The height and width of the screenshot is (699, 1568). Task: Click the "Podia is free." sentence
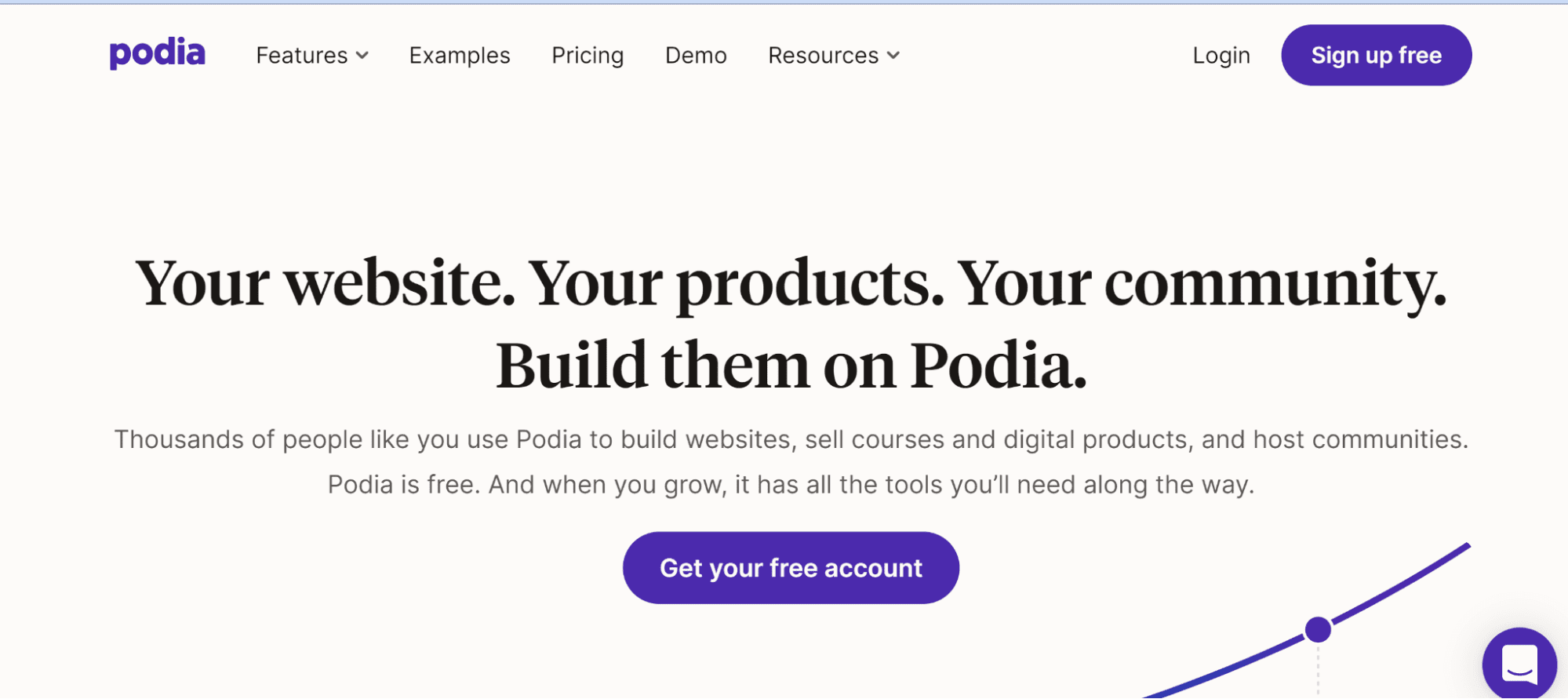403,485
